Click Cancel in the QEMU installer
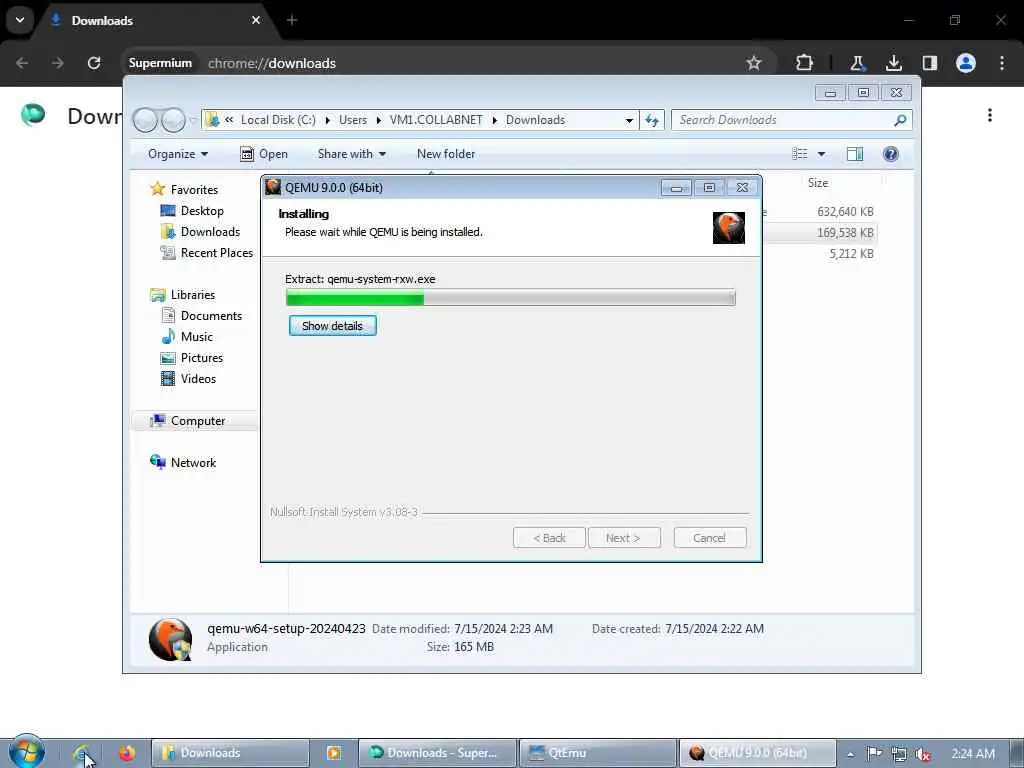The height and width of the screenshot is (768, 1024). 709,537
